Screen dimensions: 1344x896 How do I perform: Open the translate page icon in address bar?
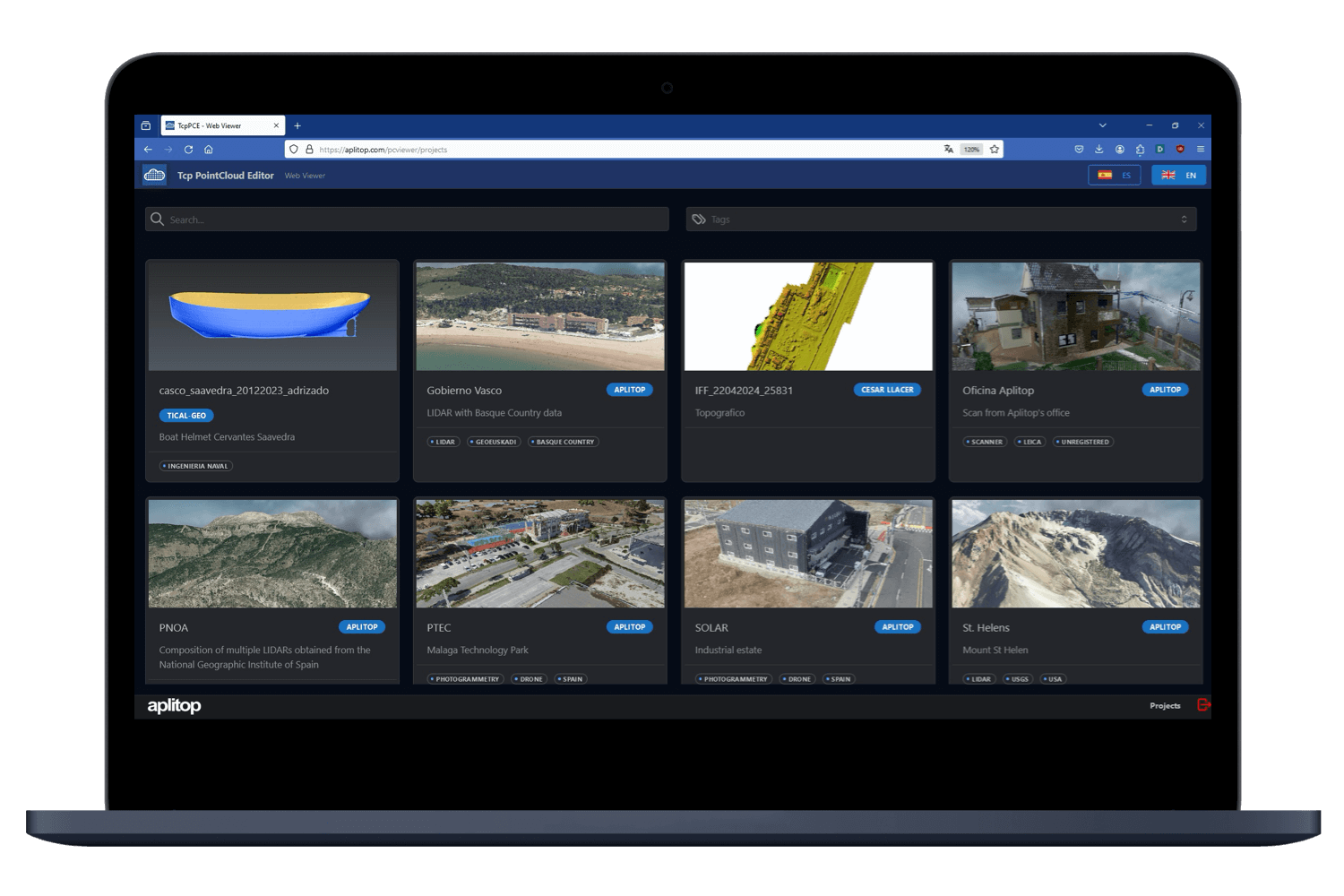coord(947,149)
